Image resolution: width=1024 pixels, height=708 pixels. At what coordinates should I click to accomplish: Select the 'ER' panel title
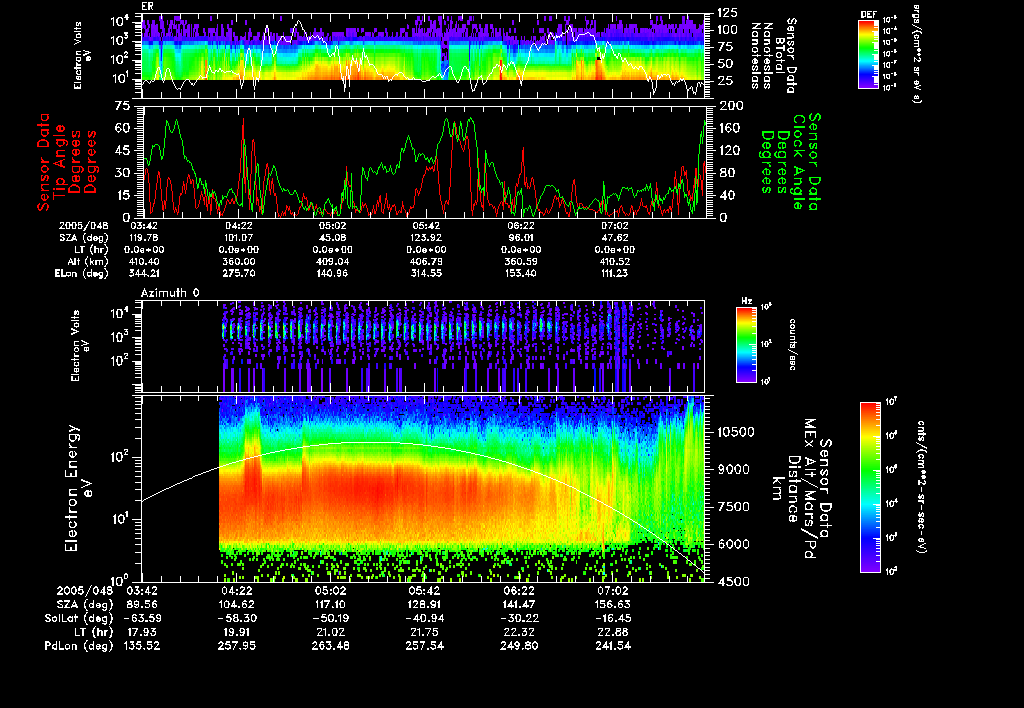tap(147, 7)
